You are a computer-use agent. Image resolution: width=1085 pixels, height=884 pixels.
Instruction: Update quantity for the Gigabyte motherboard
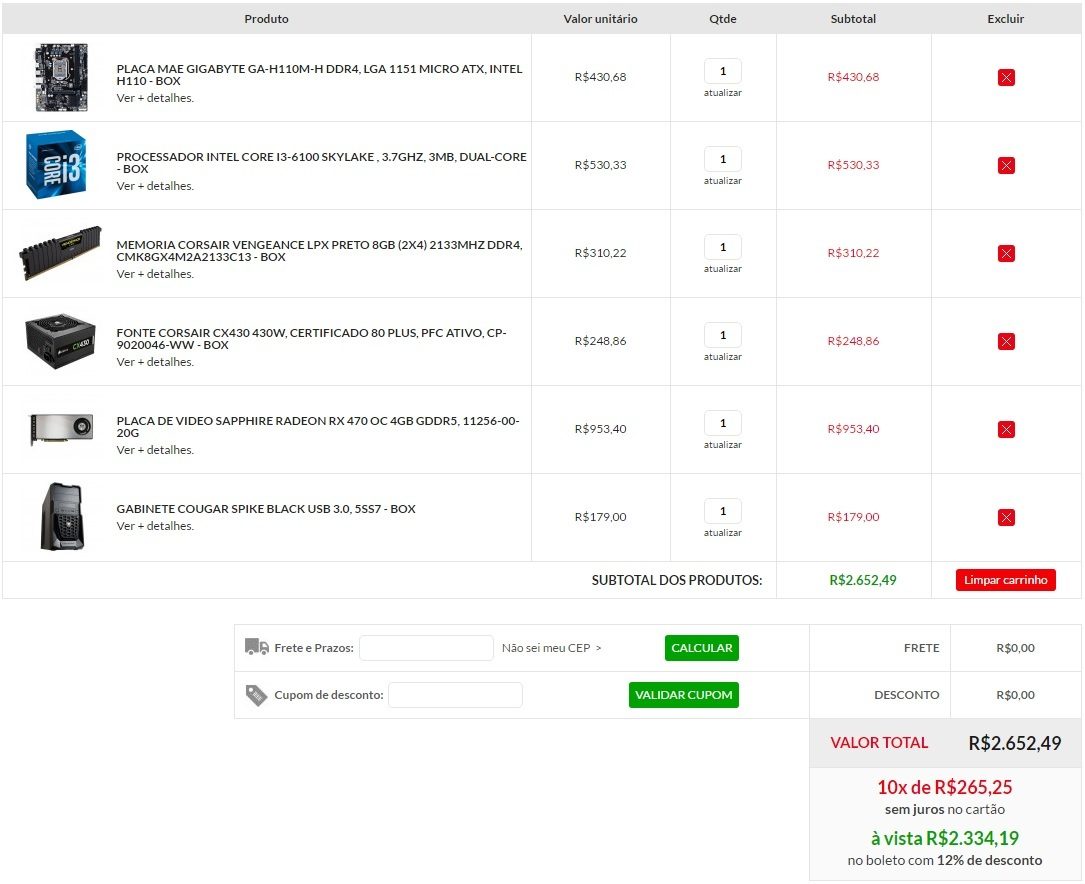click(x=723, y=93)
